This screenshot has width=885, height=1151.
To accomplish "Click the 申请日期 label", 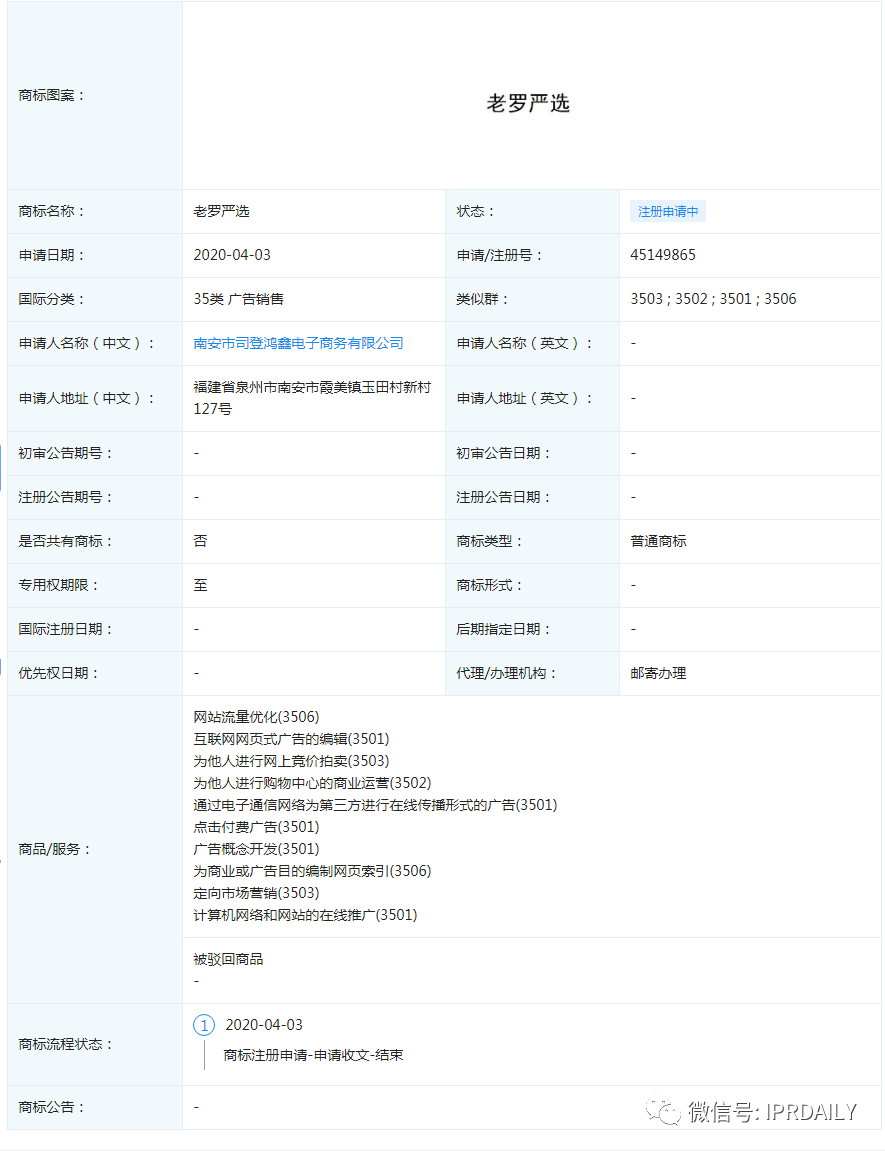I will 51,255.
